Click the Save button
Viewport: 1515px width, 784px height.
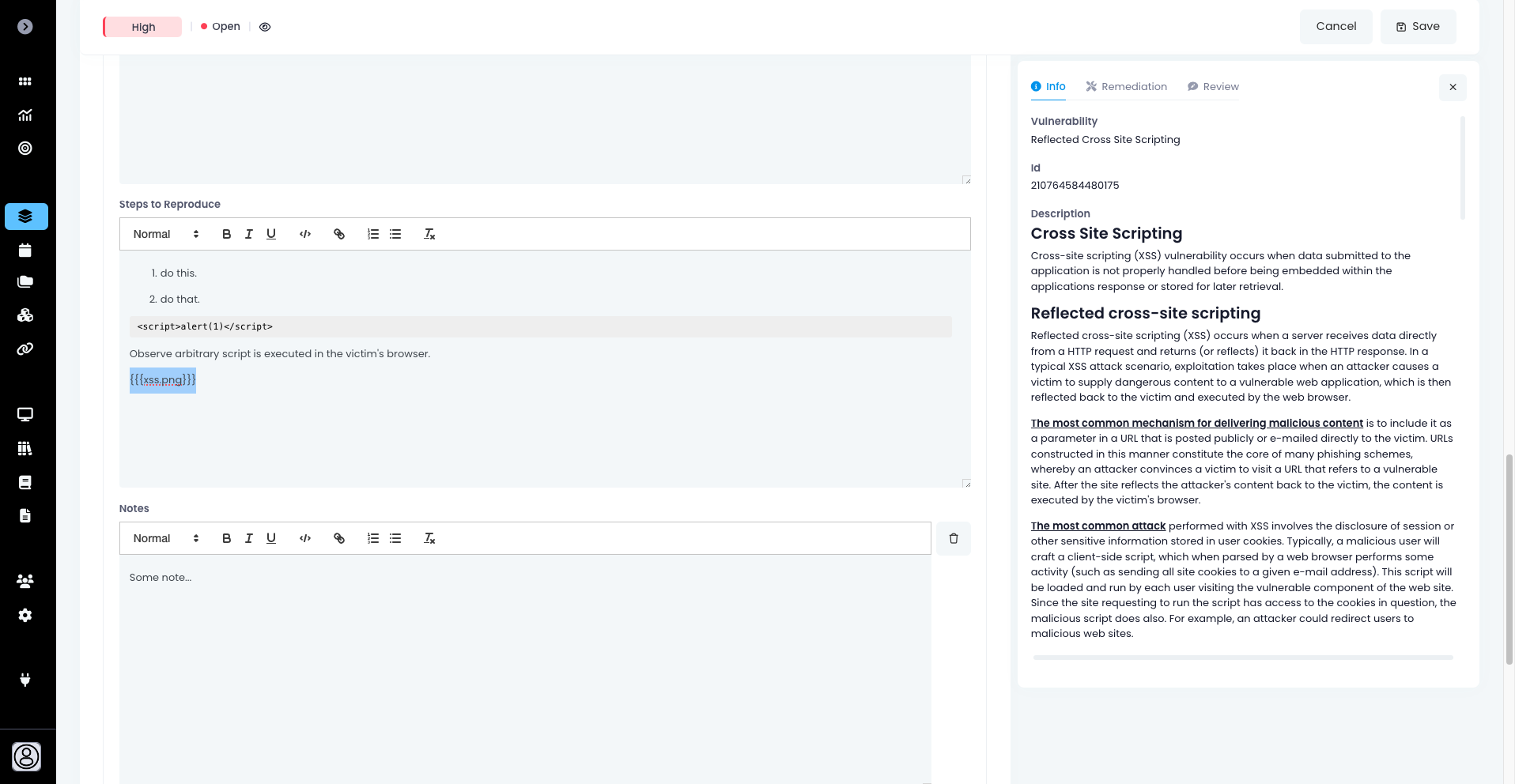1418,27
